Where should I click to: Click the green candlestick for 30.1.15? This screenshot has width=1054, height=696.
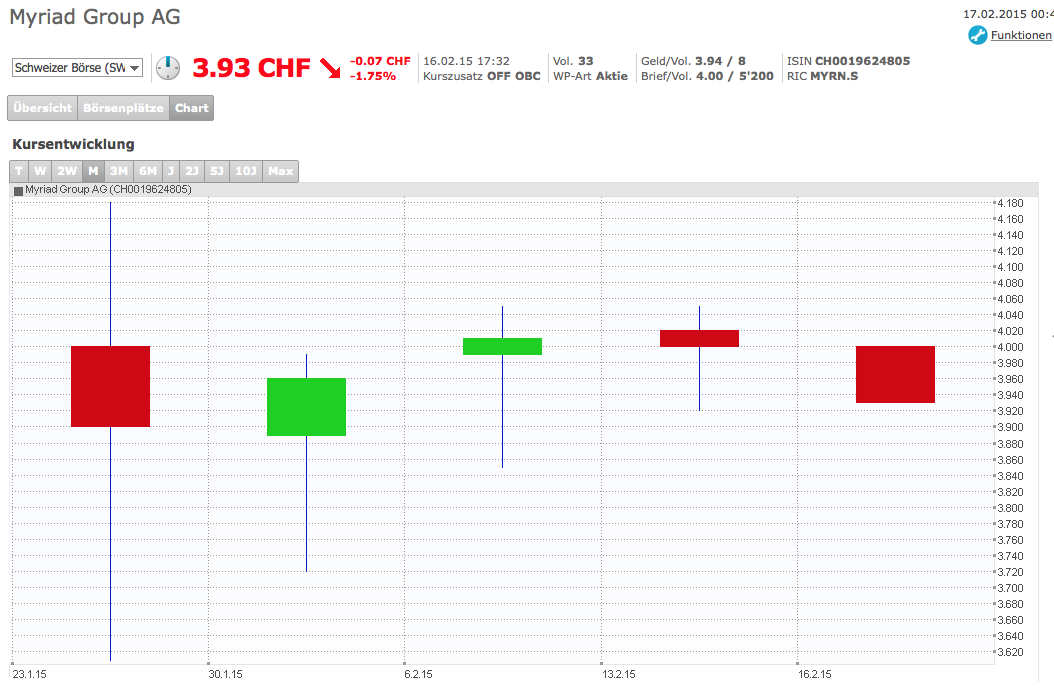307,407
